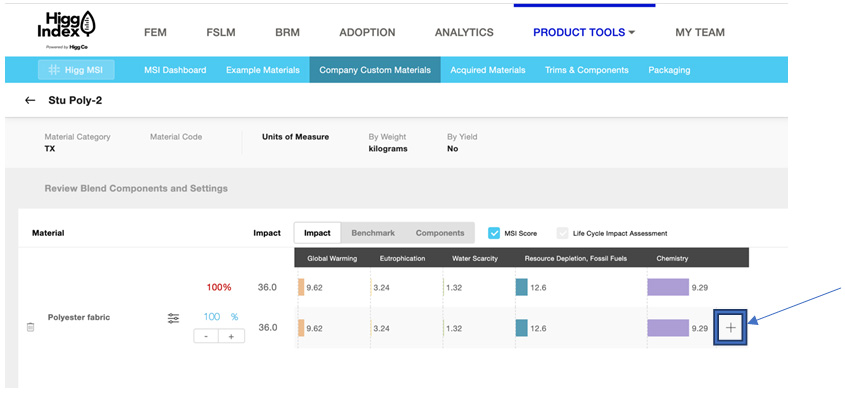Open Polyester fabric settings sliders icon
Screen dimensions: 845x396
(x=173, y=318)
